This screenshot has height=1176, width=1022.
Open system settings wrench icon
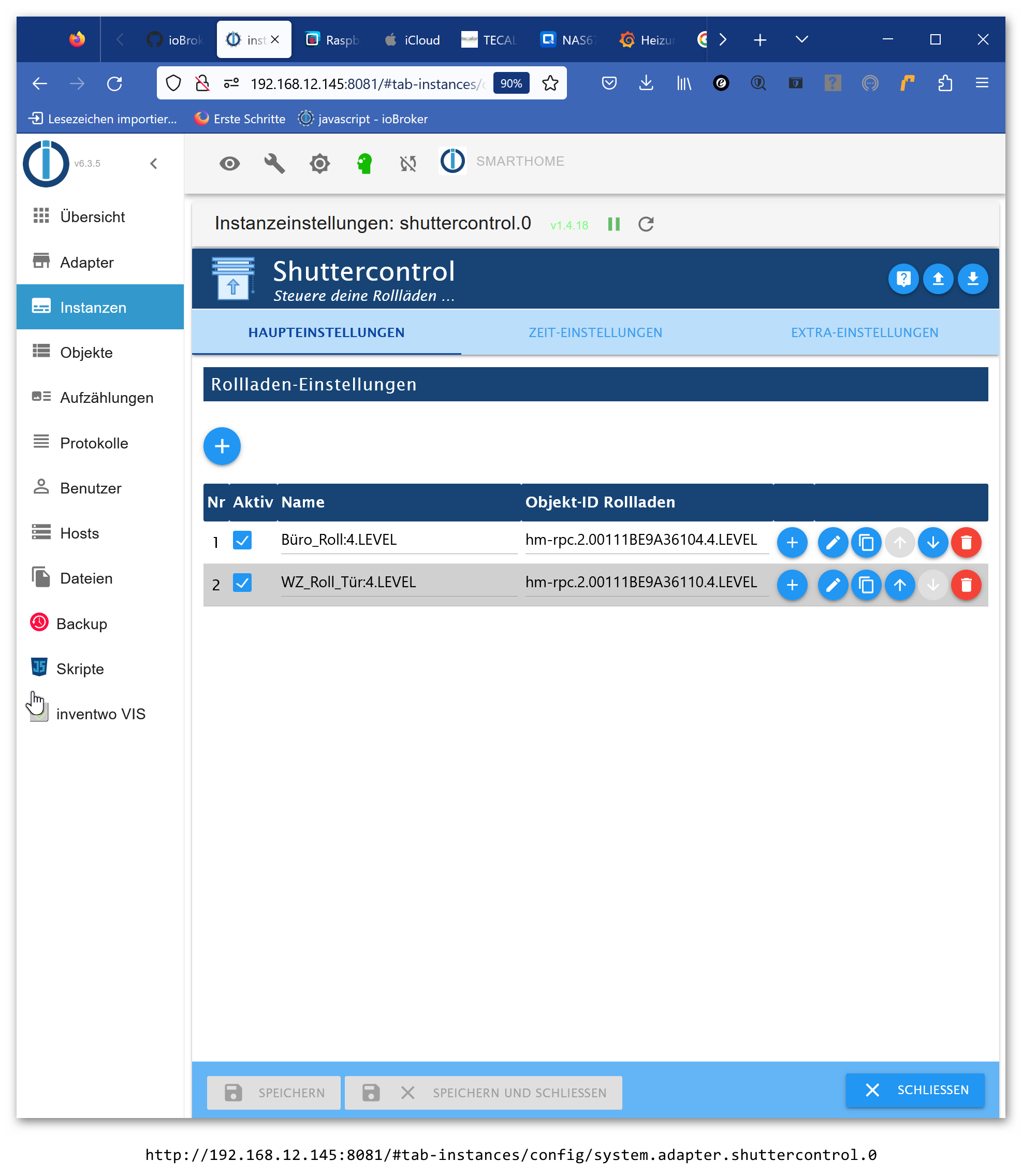(x=274, y=164)
